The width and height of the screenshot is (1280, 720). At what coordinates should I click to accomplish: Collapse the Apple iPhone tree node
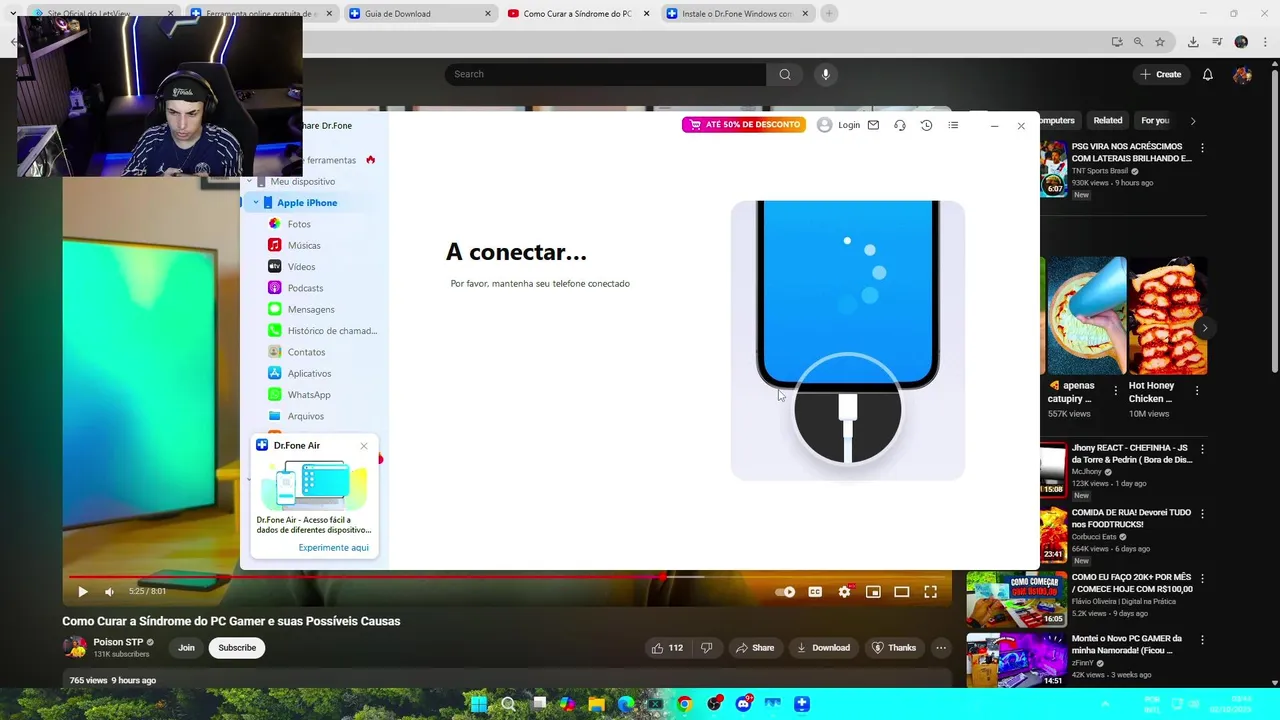click(256, 203)
